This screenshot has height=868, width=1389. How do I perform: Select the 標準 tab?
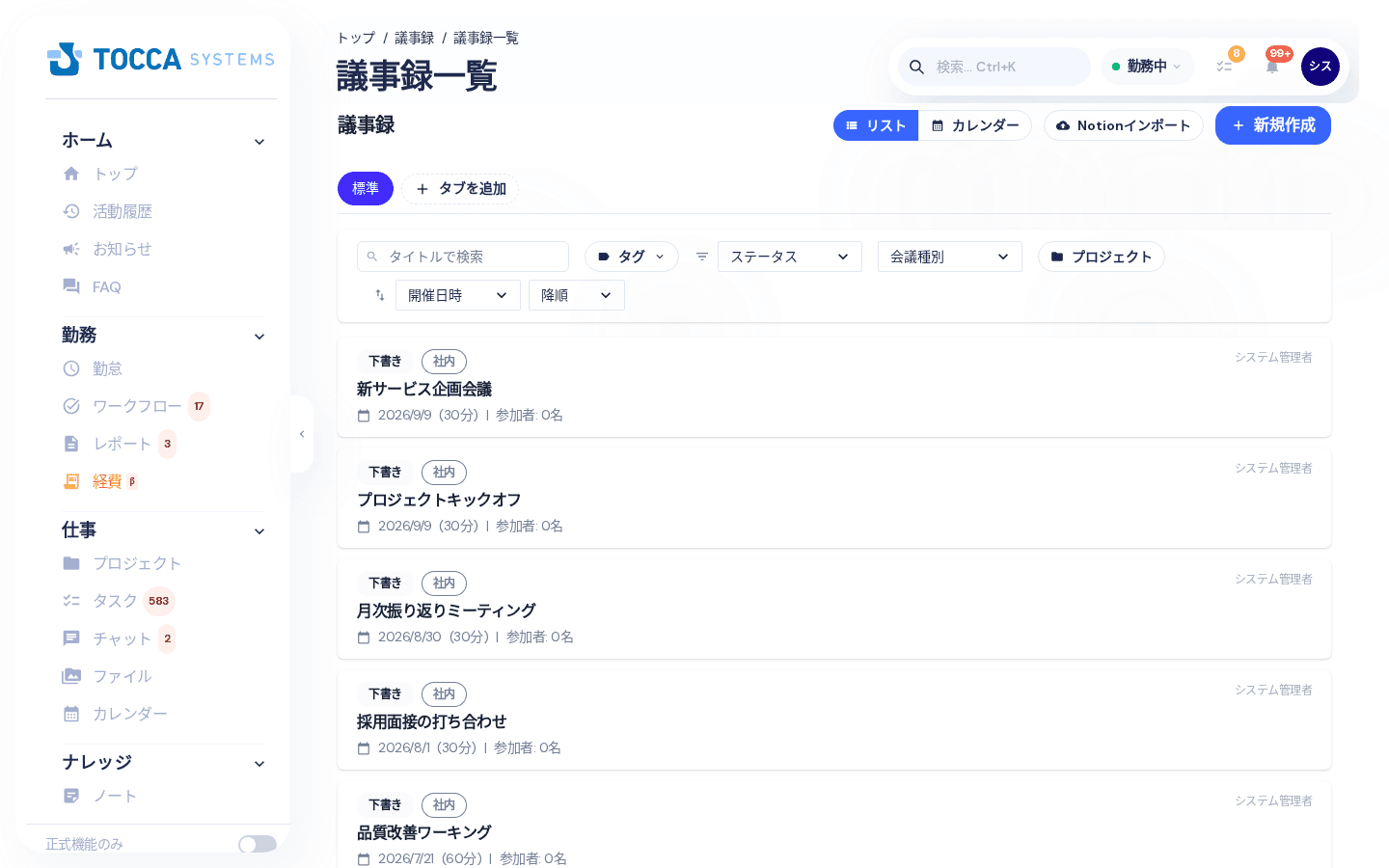pos(366,188)
